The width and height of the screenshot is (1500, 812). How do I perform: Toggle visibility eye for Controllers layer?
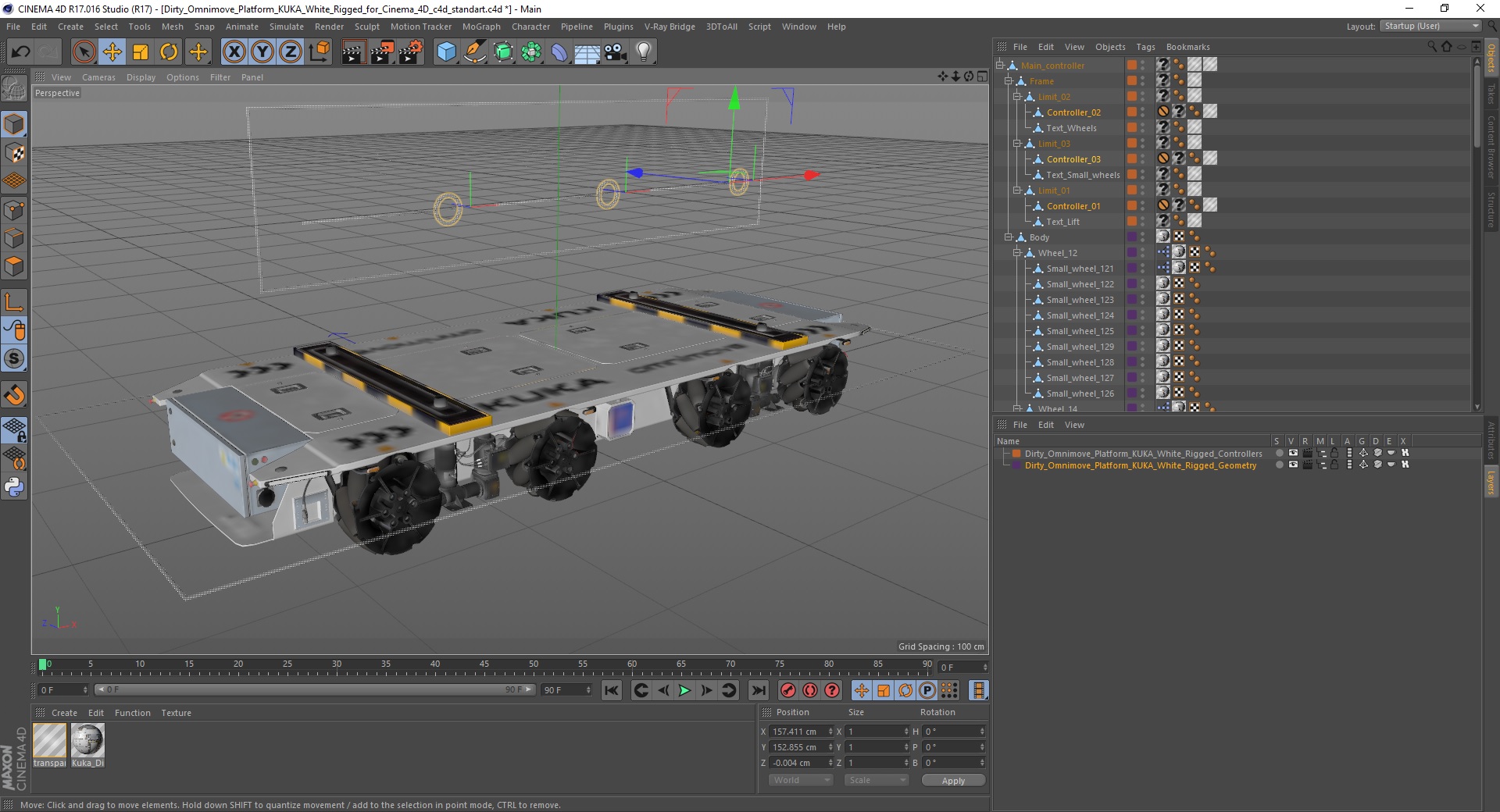coord(1293,453)
